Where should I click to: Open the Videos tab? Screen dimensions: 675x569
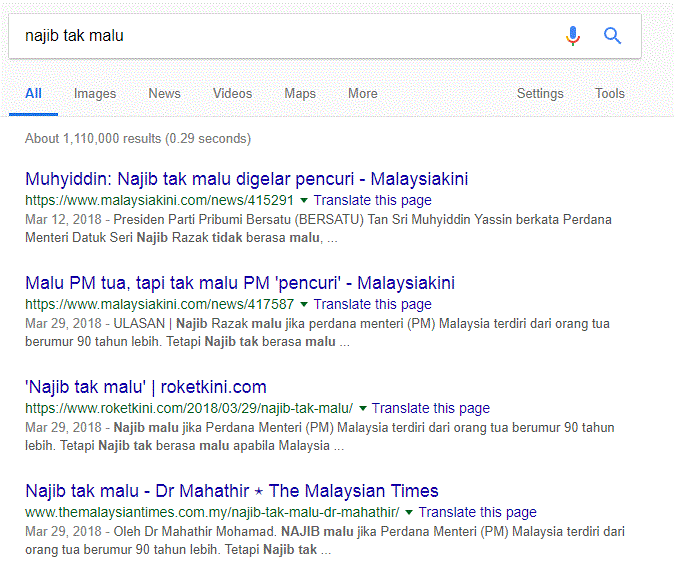[x=232, y=93]
